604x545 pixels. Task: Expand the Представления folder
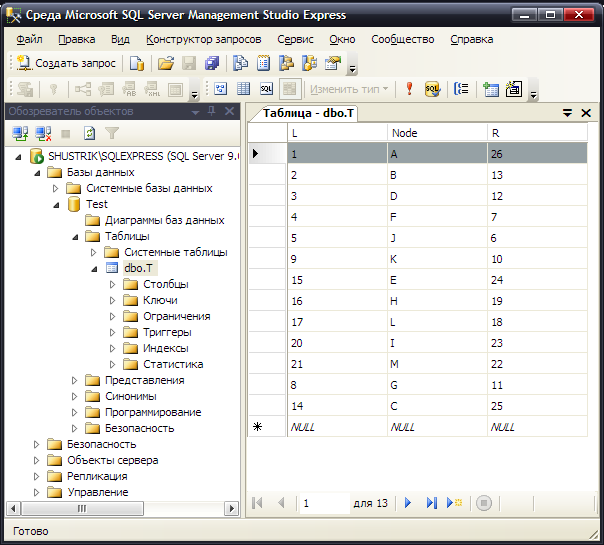[75, 381]
